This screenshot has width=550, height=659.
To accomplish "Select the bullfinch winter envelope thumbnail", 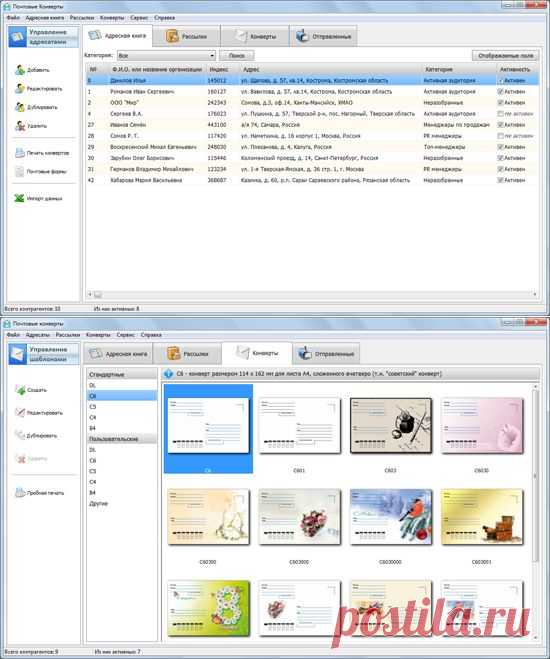I will 391,517.
